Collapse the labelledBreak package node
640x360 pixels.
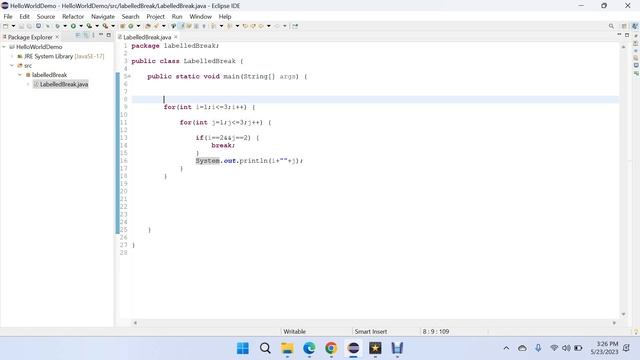pos(20,75)
